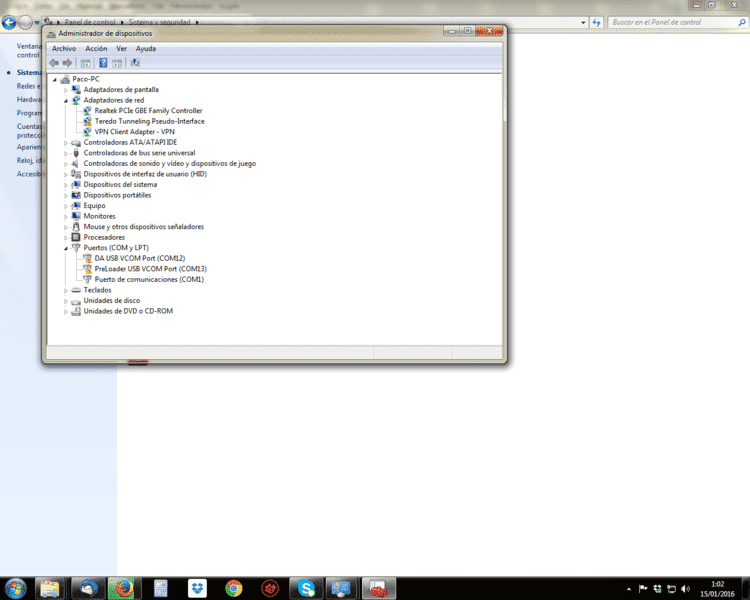Click the red toolbox Device Manager taskbar button

pyautogui.click(x=378, y=588)
